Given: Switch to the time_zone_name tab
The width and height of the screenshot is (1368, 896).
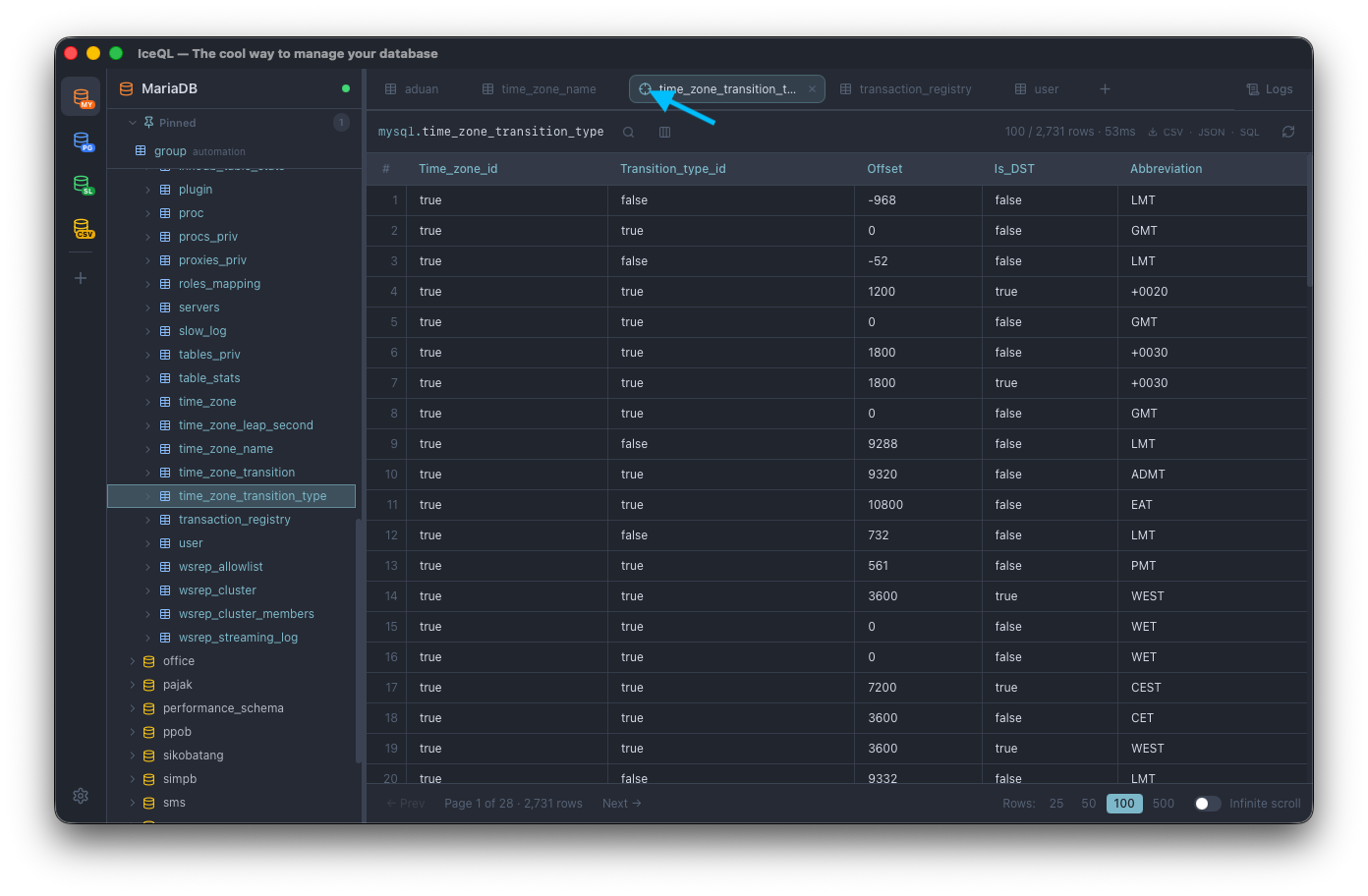Looking at the screenshot, I should [540, 89].
